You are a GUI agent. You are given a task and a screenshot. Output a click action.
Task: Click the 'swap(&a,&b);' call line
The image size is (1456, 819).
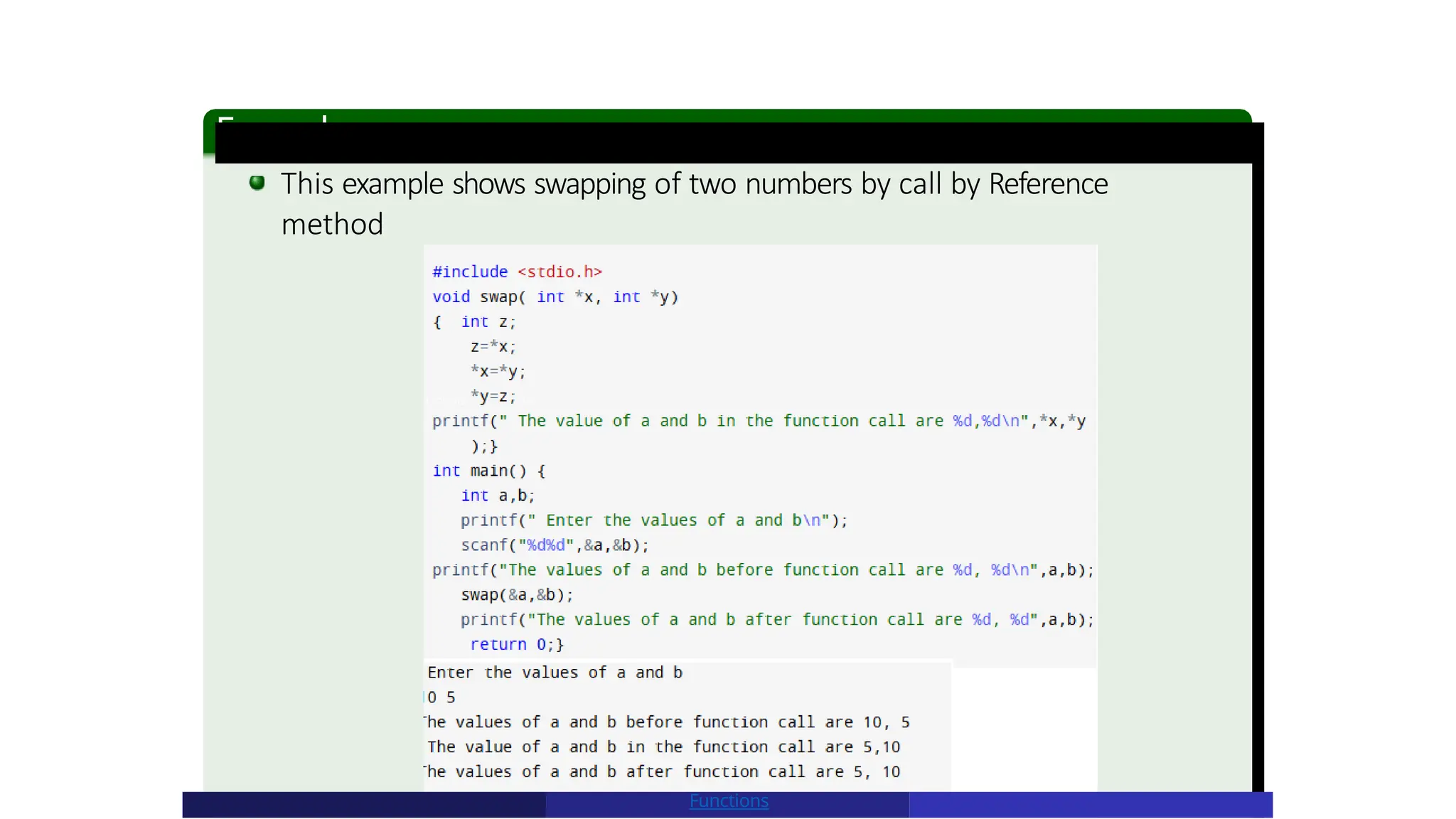coord(517,595)
